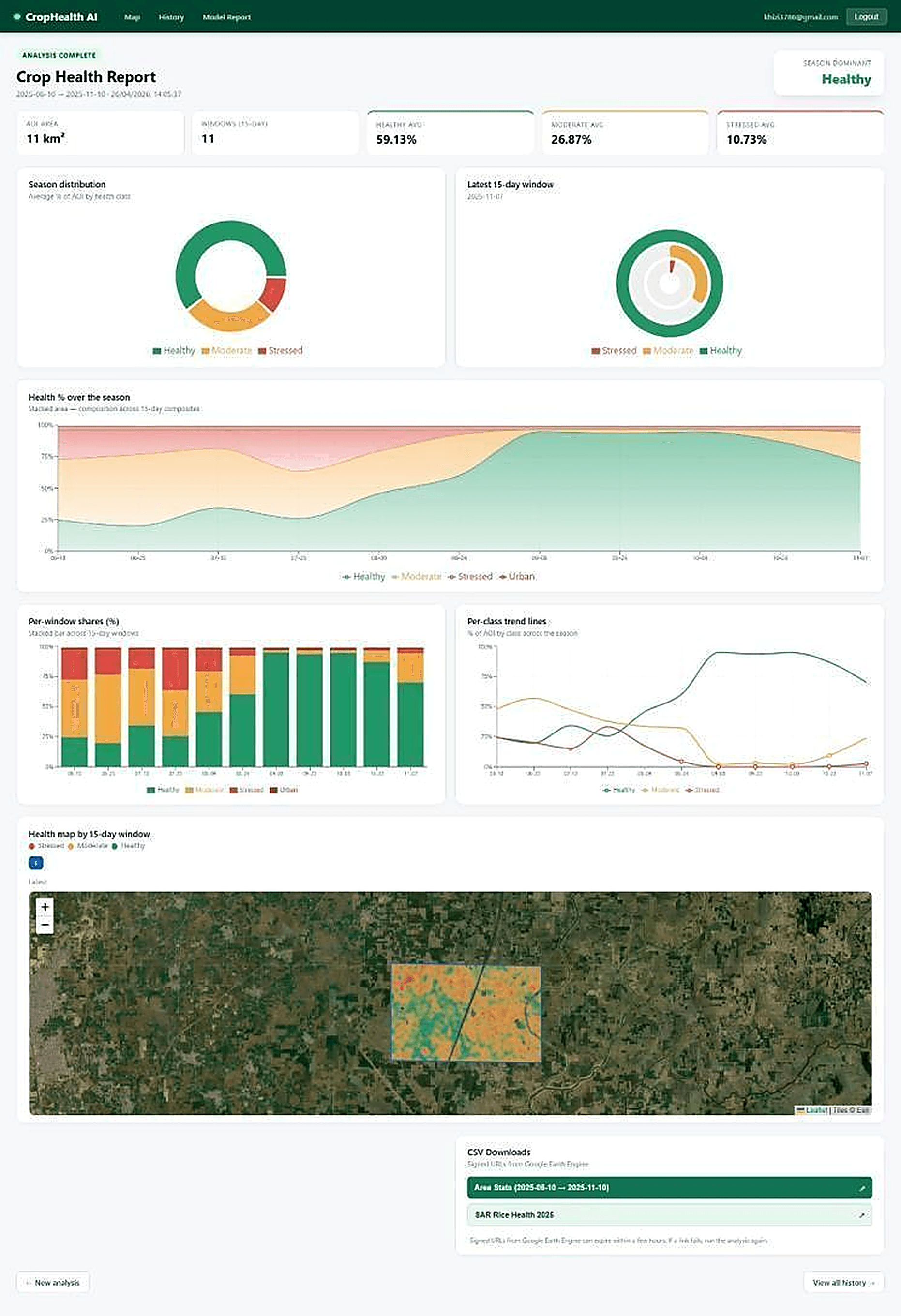The image size is (901, 1316).
Task: Click the Season Dominant Healthy card
Action: pos(828,73)
